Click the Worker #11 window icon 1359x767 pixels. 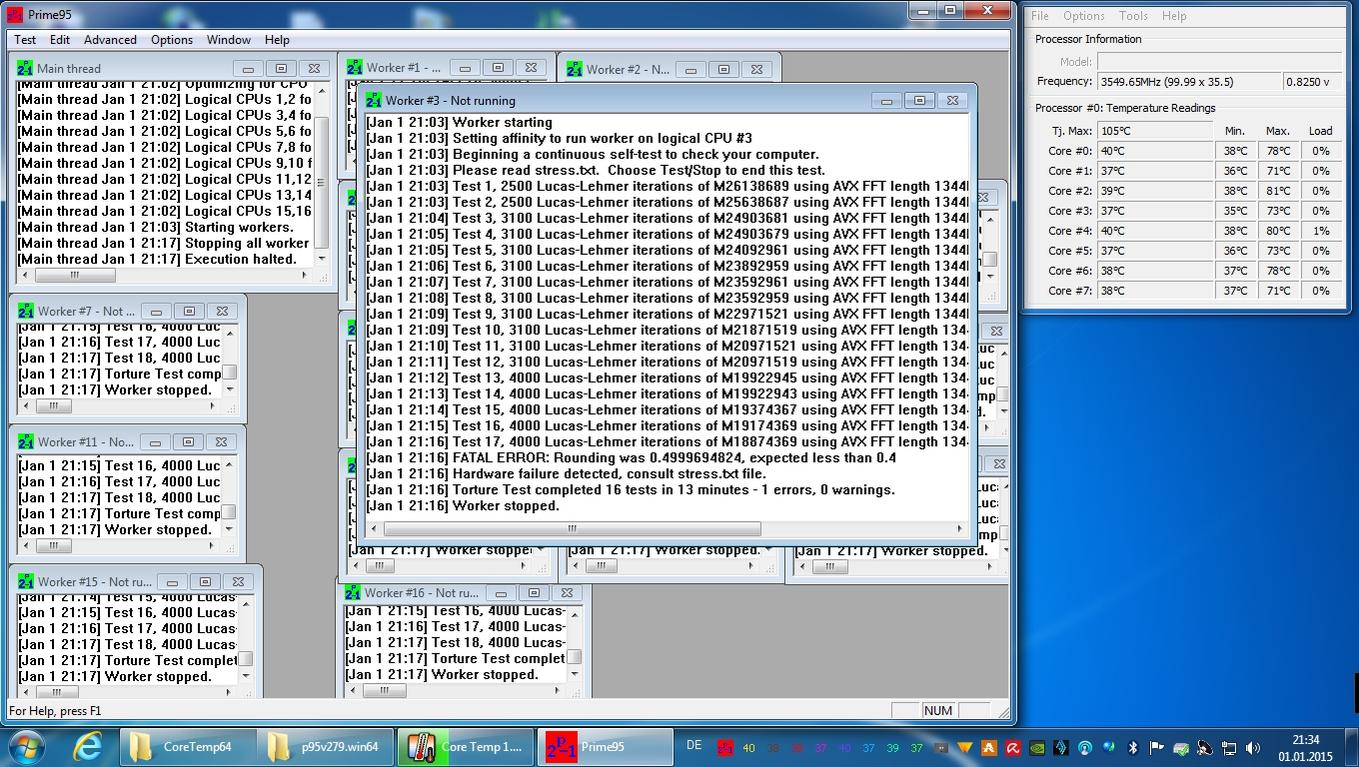(x=26, y=441)
